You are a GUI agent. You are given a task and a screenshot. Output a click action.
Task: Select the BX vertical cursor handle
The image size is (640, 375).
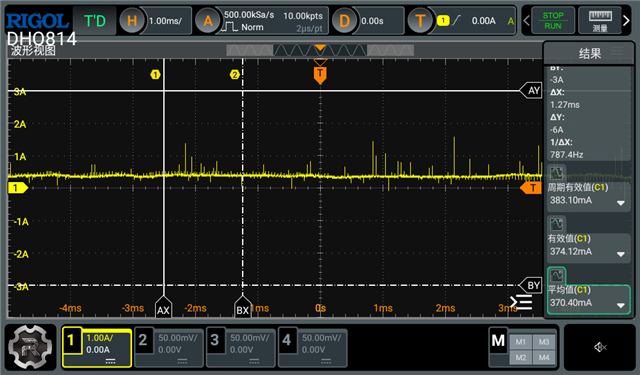tap(242, 308)
